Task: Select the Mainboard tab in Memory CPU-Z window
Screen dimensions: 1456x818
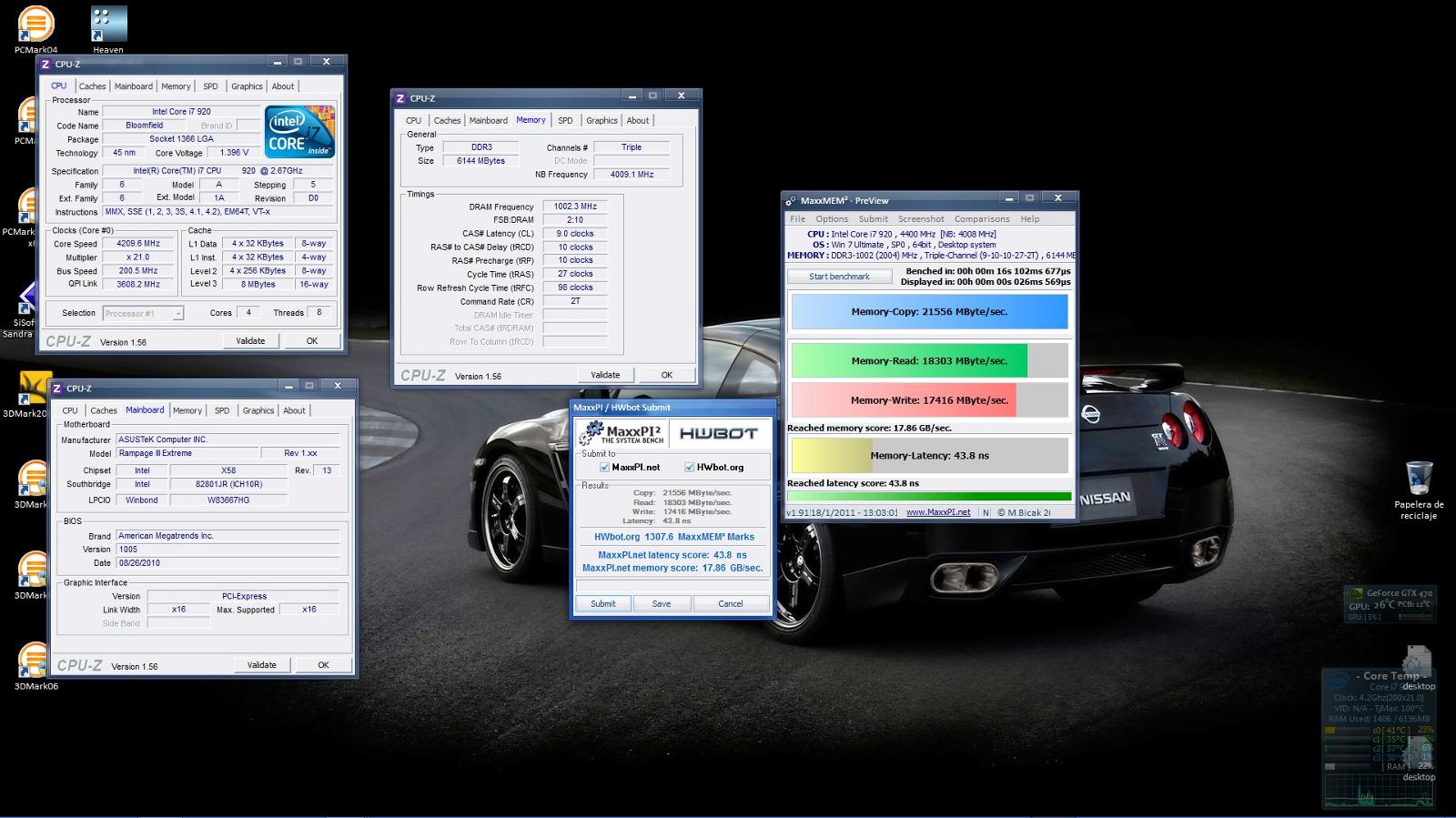Action: (x=489, y=120)
